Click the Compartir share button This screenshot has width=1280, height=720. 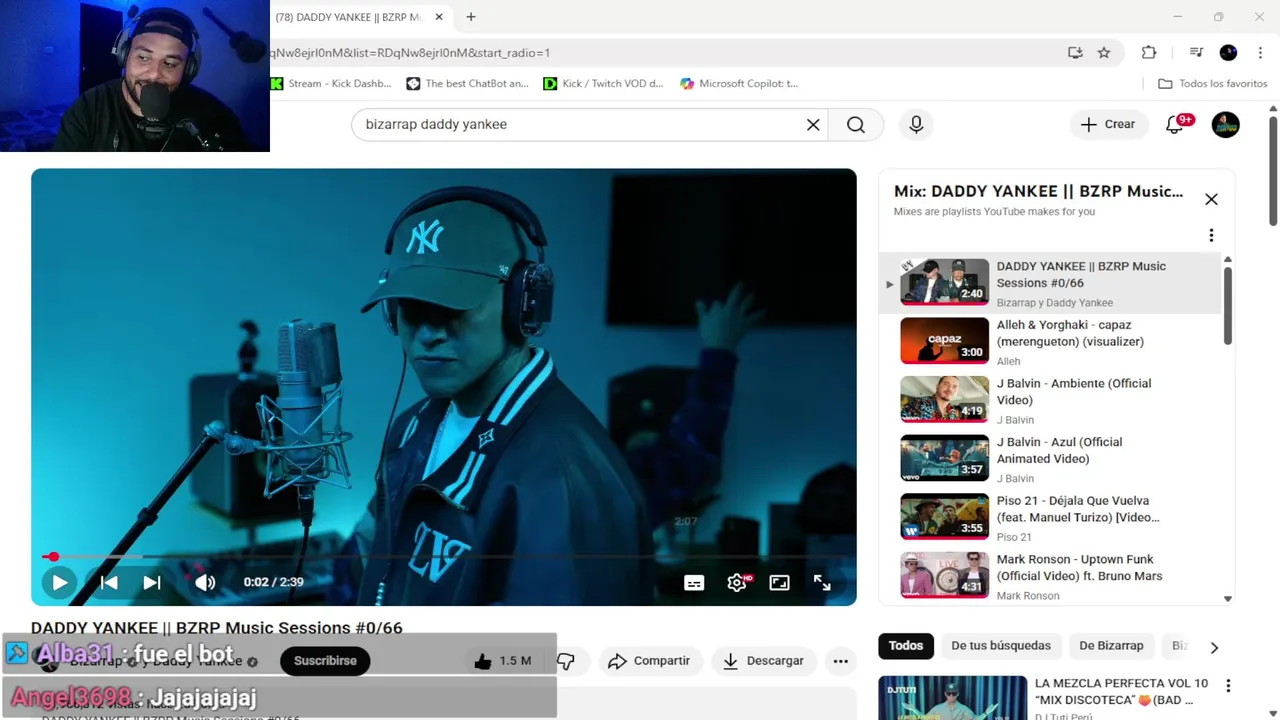649,661
